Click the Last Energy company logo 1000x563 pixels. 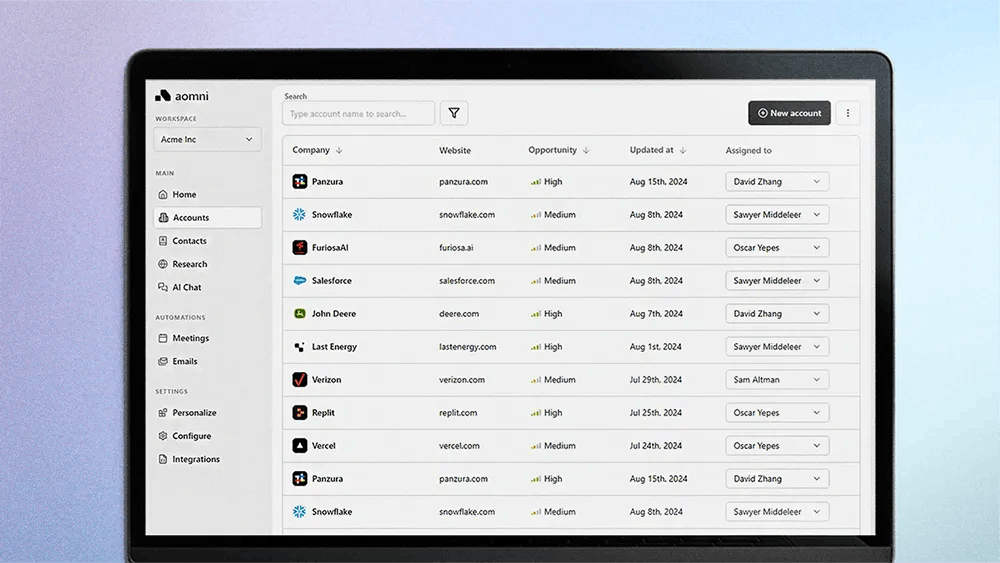coord(300,347)
